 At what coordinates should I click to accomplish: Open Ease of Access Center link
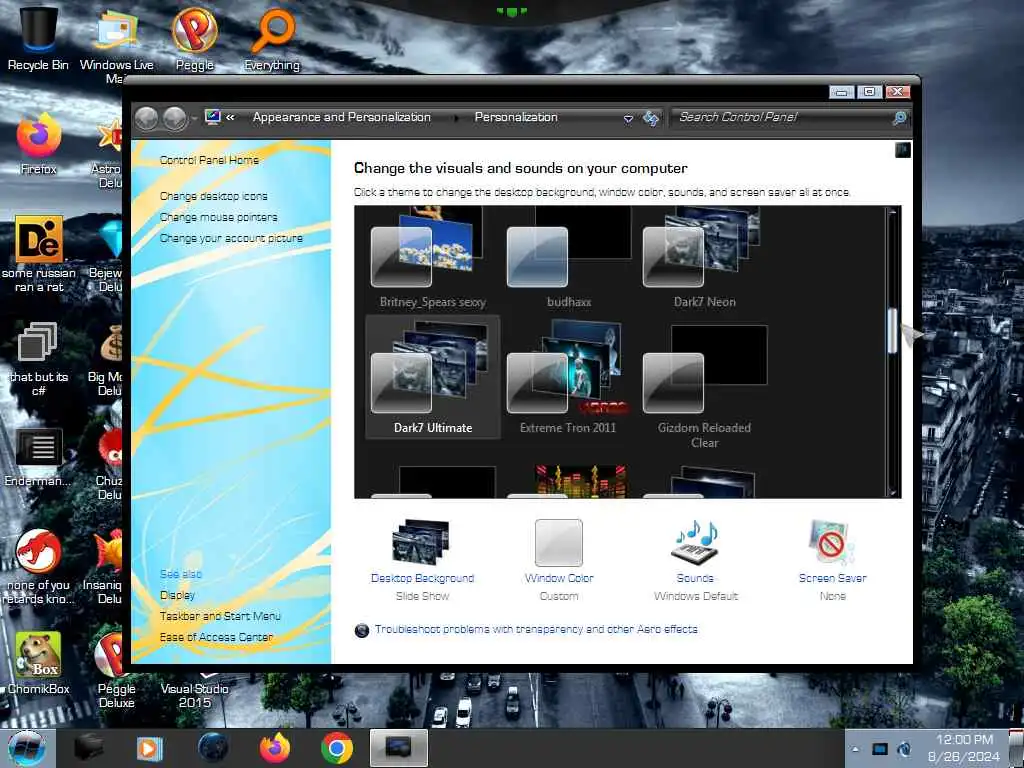point(216,637)
